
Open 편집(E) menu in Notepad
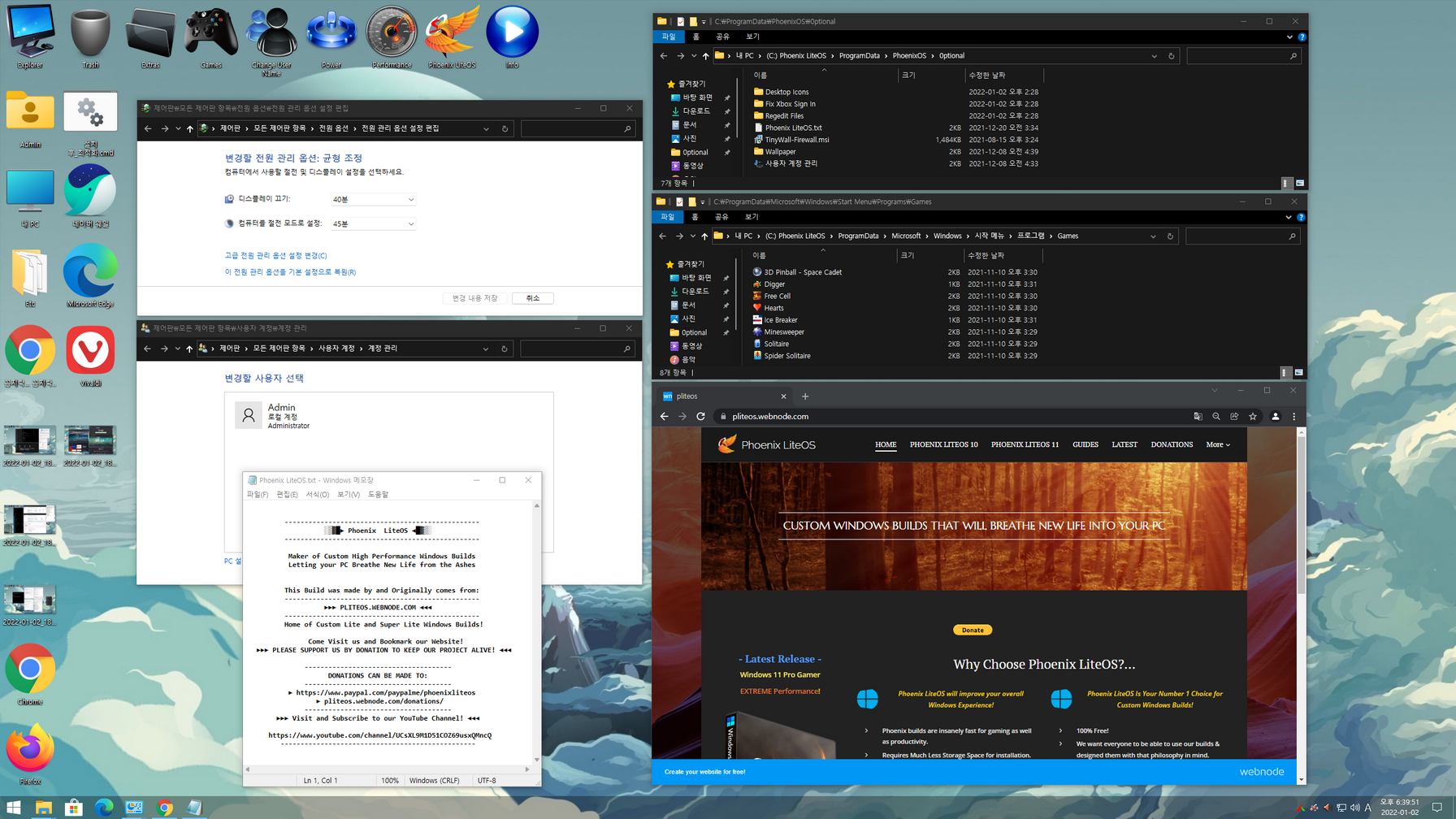click(x=287, y=494)
